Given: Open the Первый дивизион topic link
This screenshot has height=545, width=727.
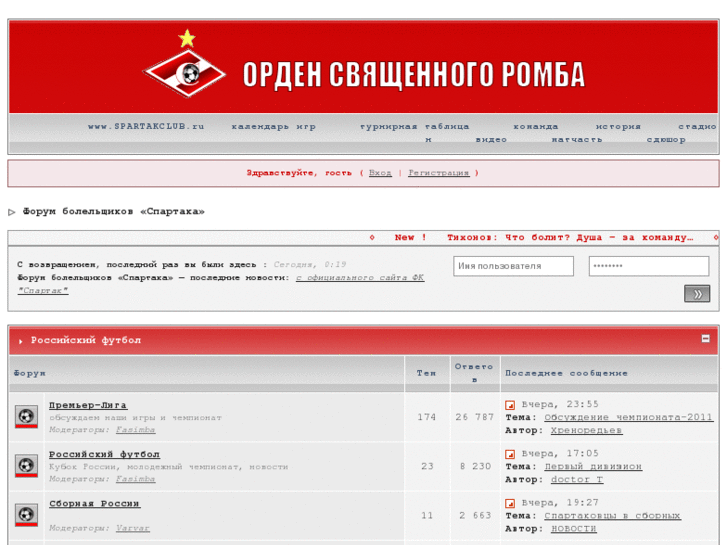Looking at the screenshot, I should (593, 466).
